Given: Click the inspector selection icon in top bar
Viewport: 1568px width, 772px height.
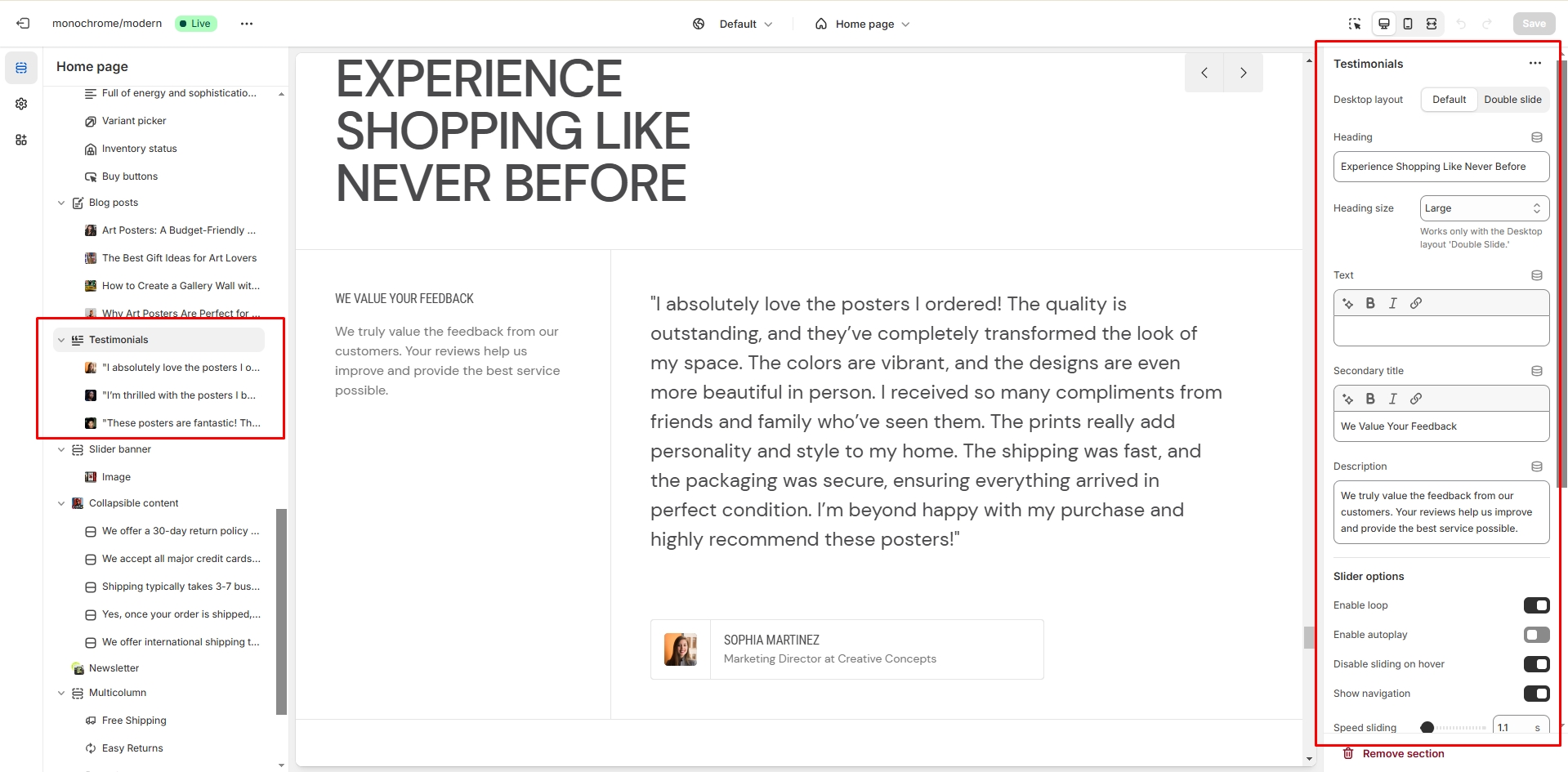Looking at the screenshot, I should click(x=1355, y=24).
